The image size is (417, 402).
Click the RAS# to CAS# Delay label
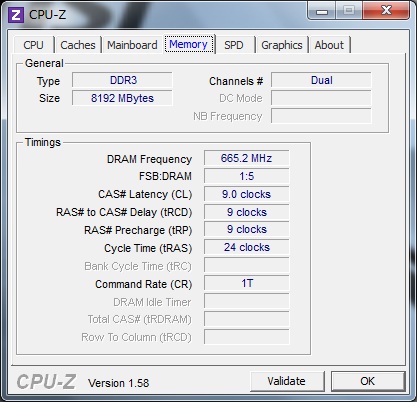[124, 212]
